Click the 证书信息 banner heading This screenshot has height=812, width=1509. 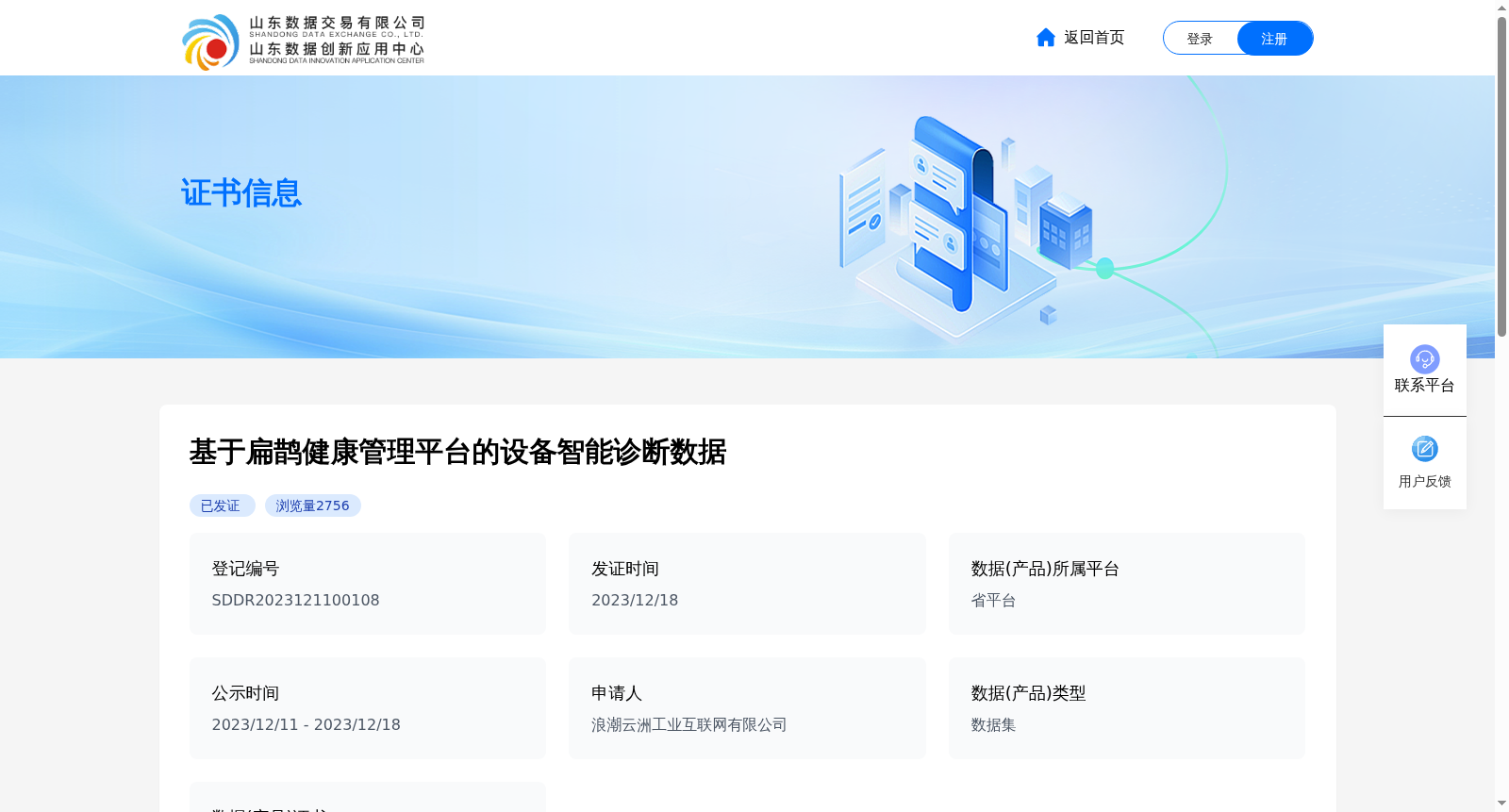tap(241, 193)
